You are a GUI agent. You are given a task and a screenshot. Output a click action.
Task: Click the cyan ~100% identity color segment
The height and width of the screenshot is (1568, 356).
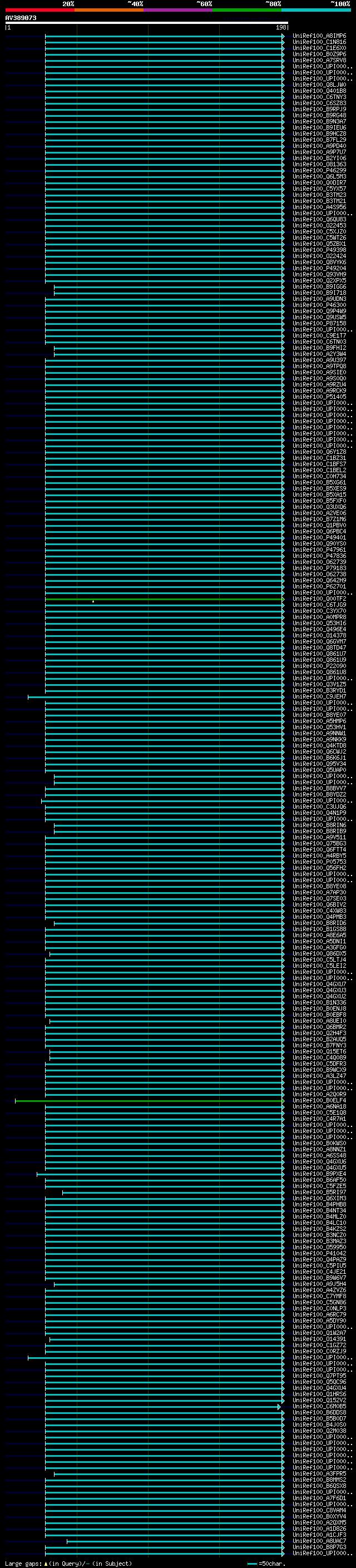316,10
